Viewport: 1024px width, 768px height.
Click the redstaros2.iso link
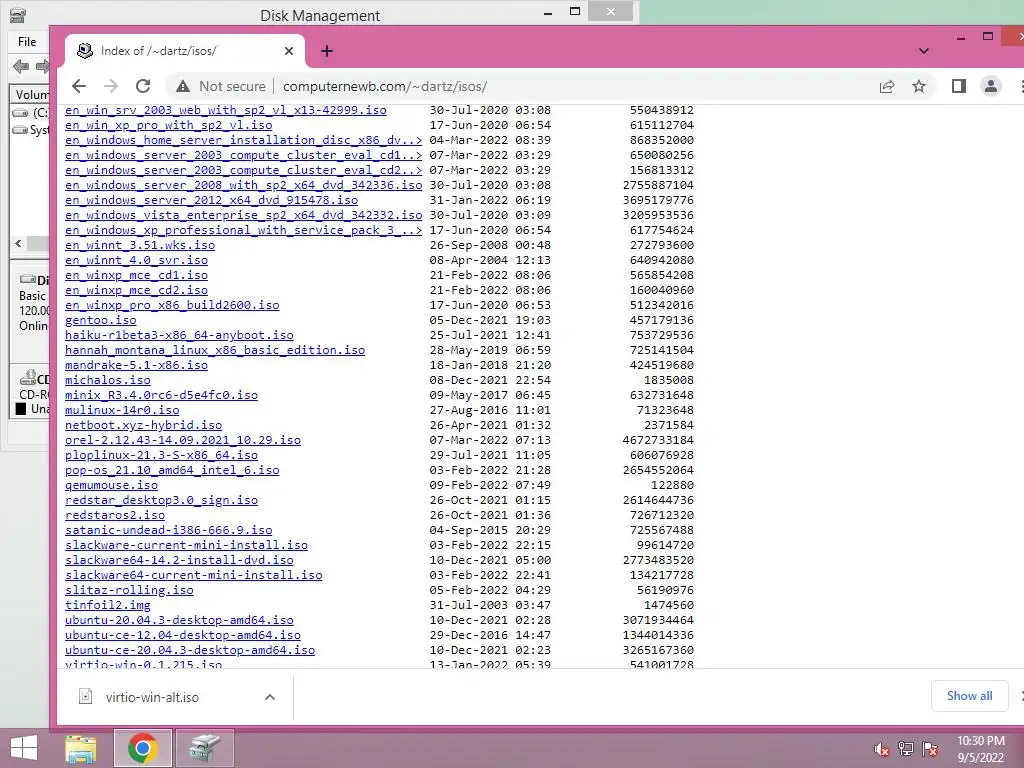(x=115, y=516)
